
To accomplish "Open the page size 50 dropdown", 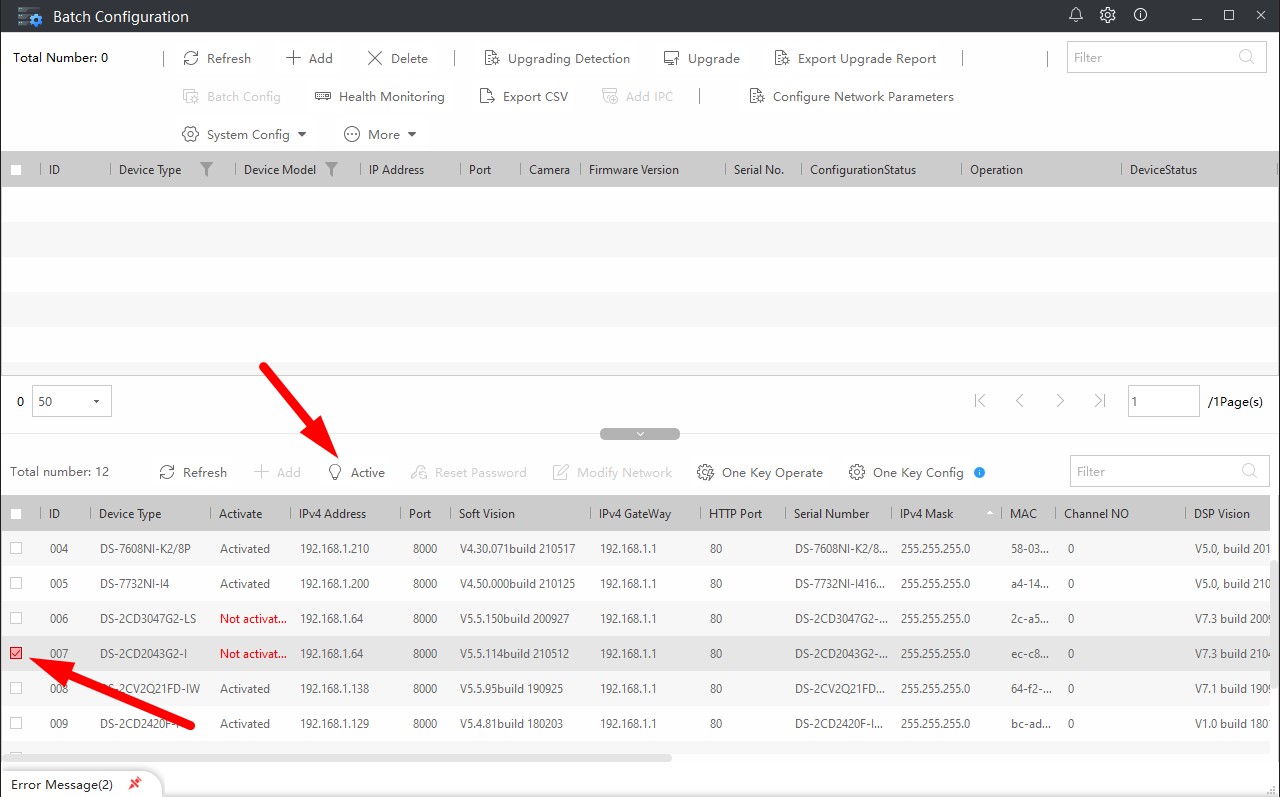I will (72, 401).
